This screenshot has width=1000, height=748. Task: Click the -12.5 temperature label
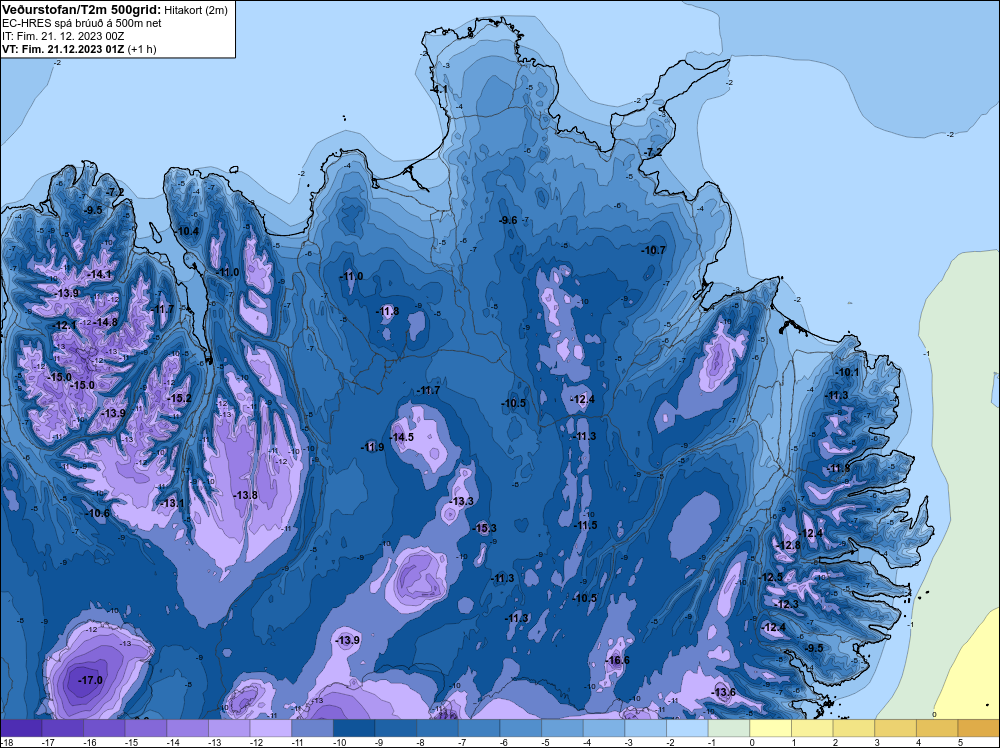pos(770,577)
